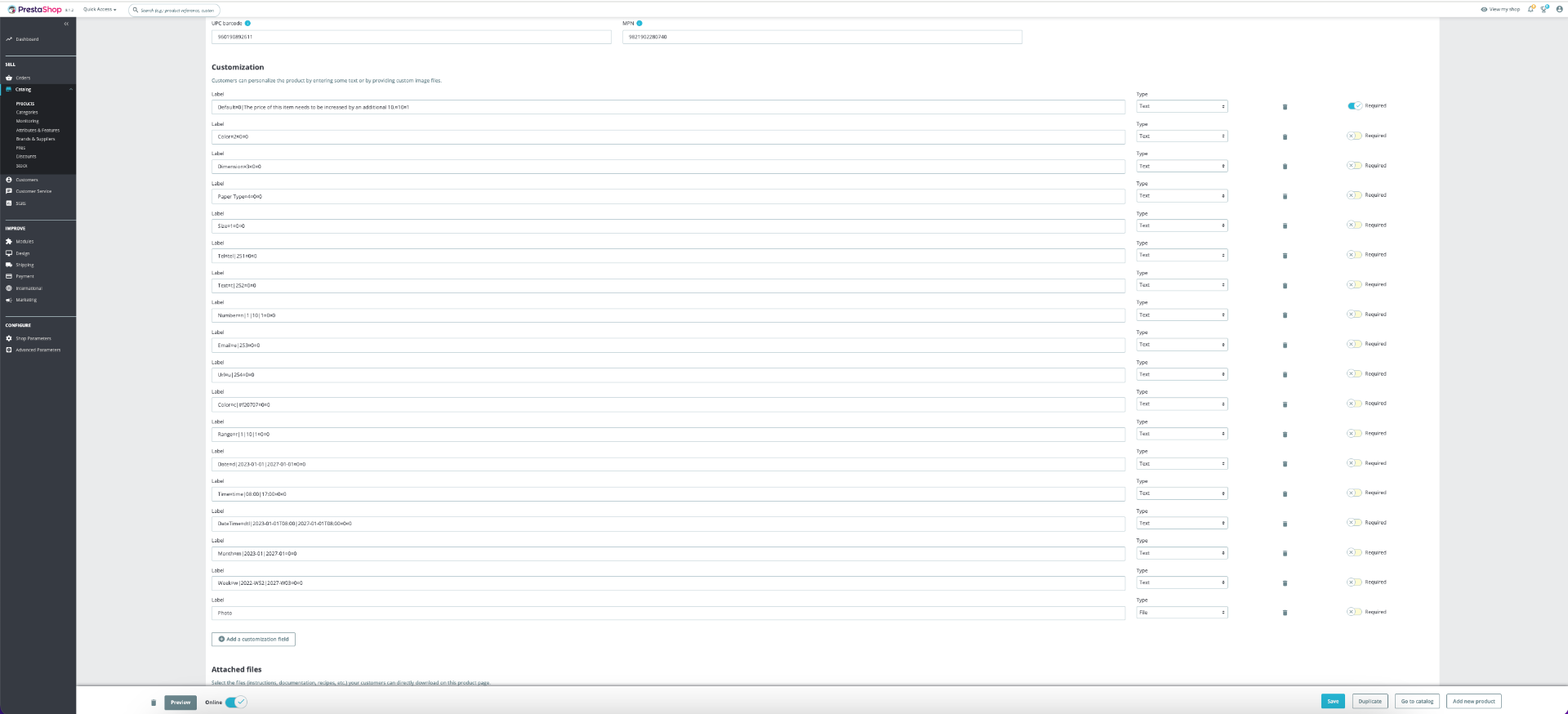The width and height of the screenshot is (1568, 714).
Task: Click the Save button
Action: click(1333, 702)
